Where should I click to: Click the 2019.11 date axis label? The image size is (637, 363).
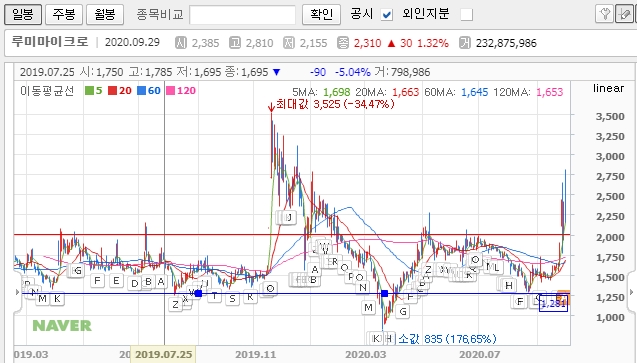point(256,354)
